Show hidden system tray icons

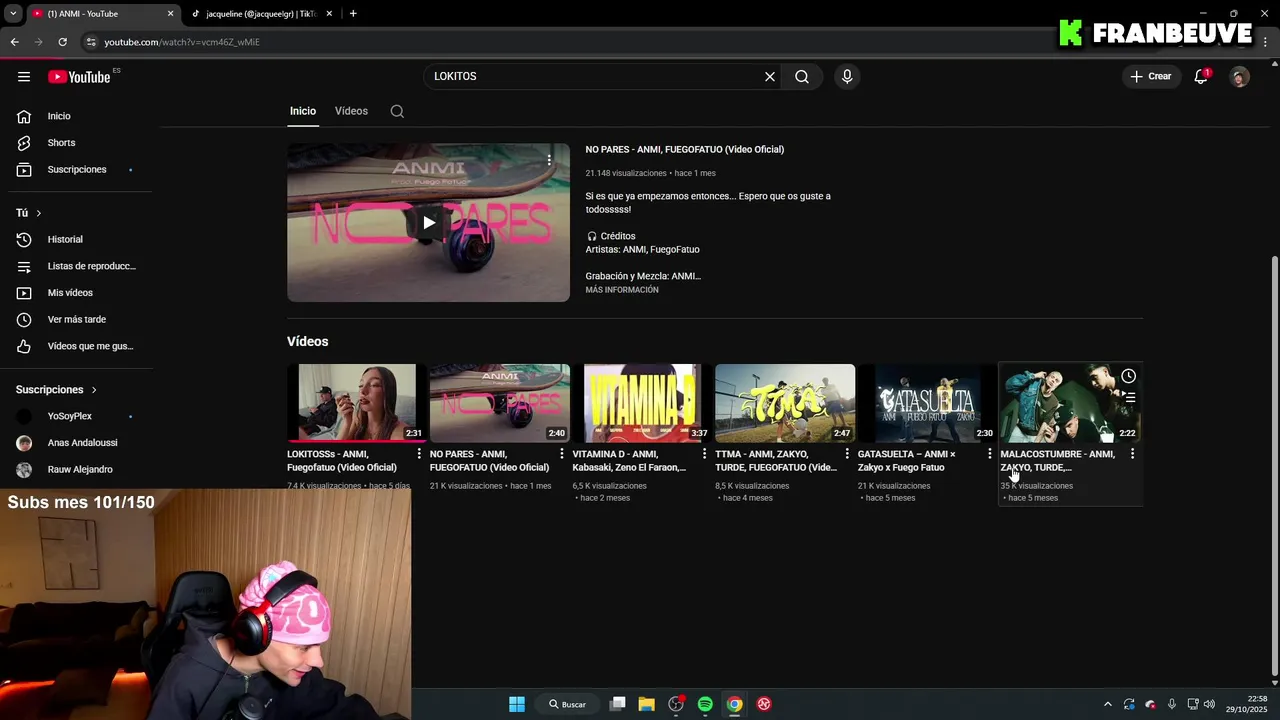click(1107, 704)
